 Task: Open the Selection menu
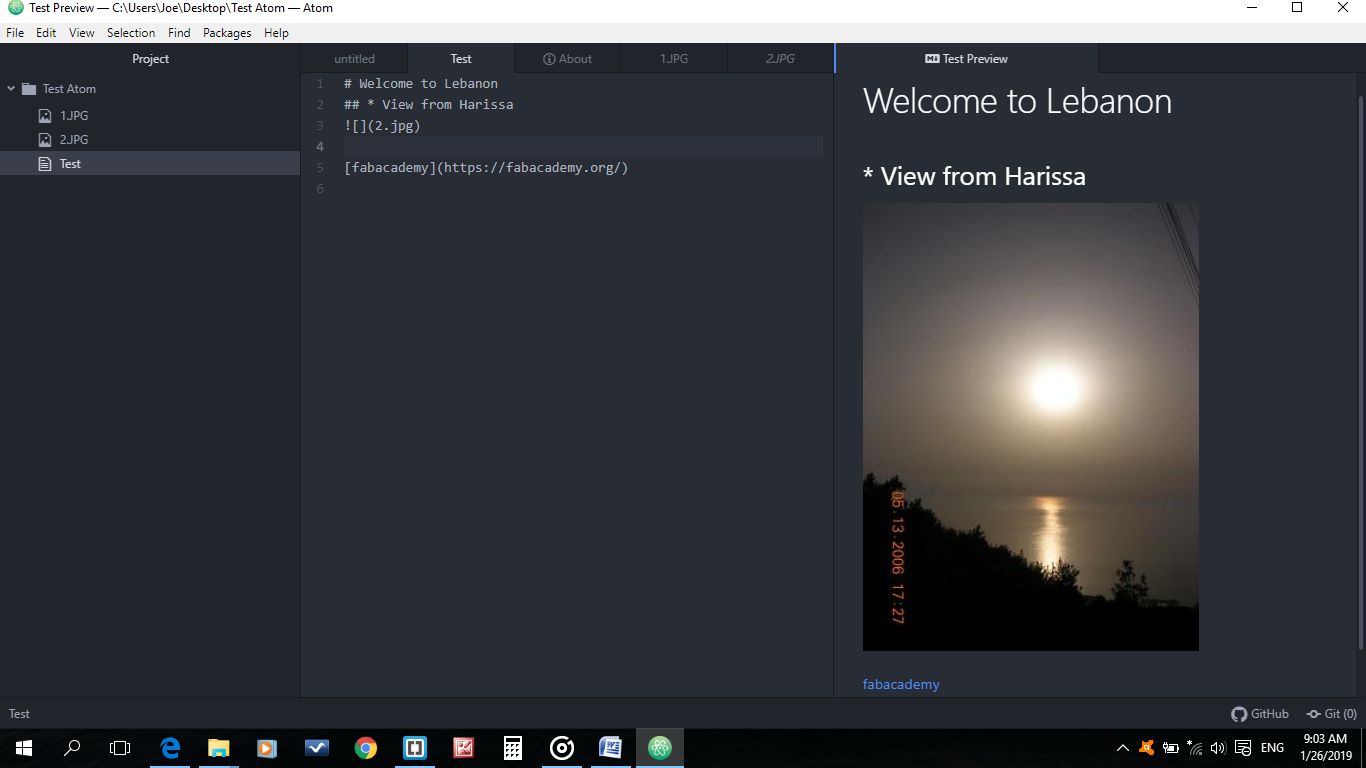point(131,33)
